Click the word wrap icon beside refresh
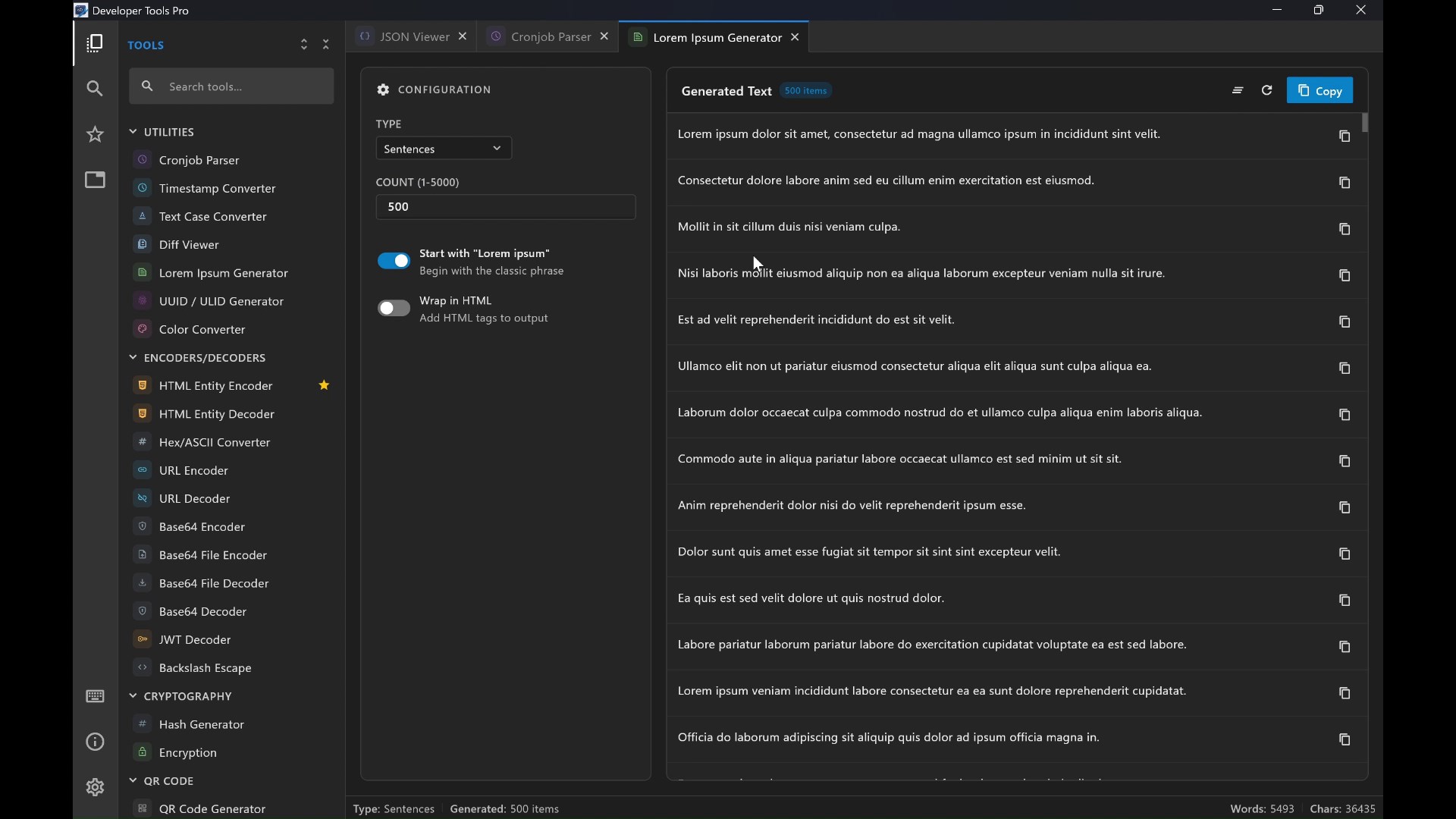The width and height of the screenshot is (1456, 819). click(x=1238, y=91)
